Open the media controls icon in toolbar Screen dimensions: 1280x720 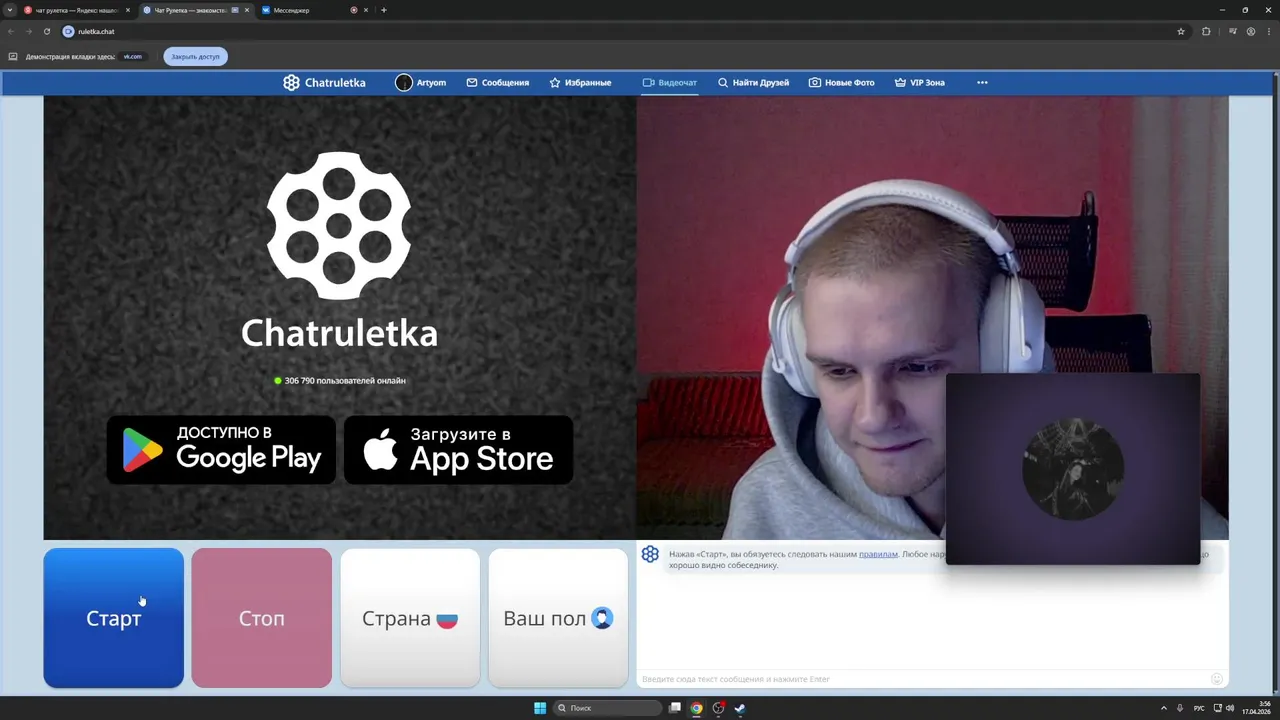click(x=1233, y=31)
